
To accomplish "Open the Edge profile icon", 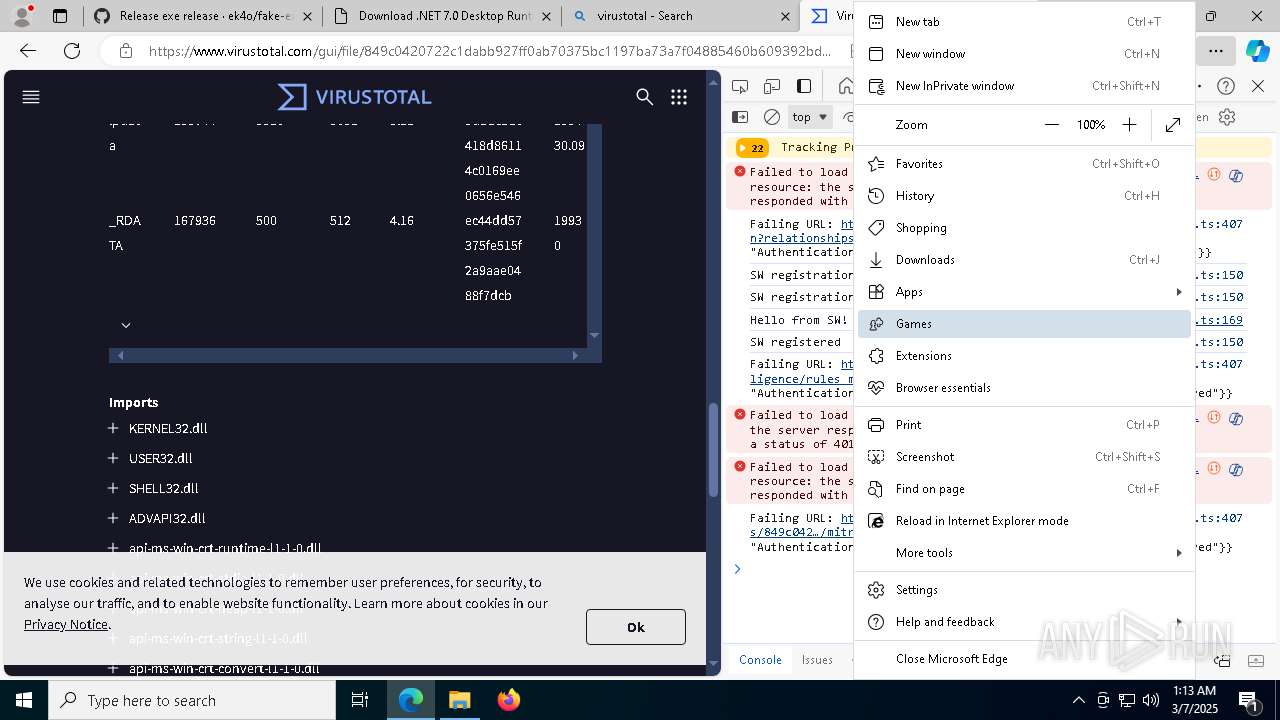I will (22, 16).
